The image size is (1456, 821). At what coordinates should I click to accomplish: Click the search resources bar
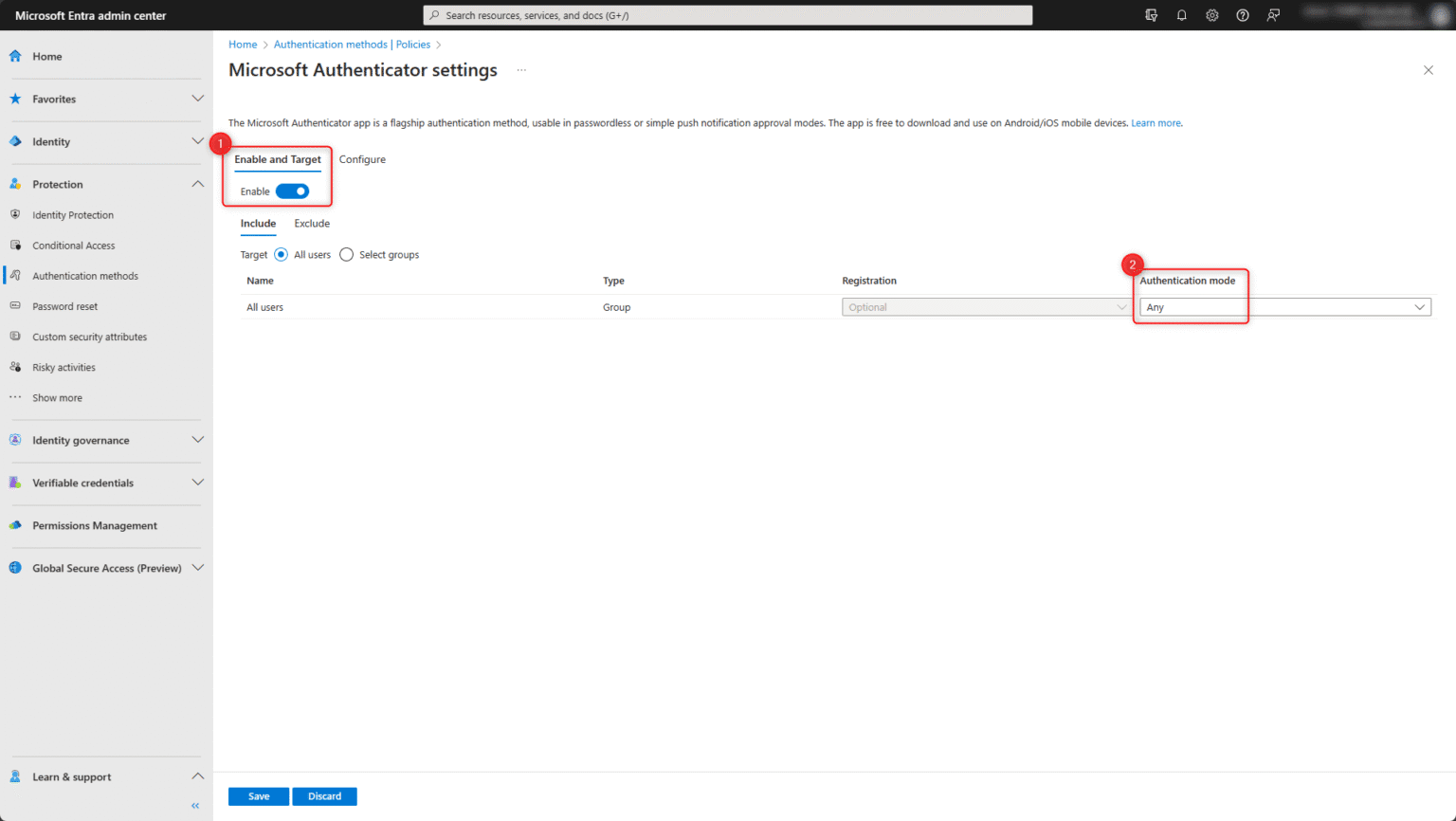(727, 14)
